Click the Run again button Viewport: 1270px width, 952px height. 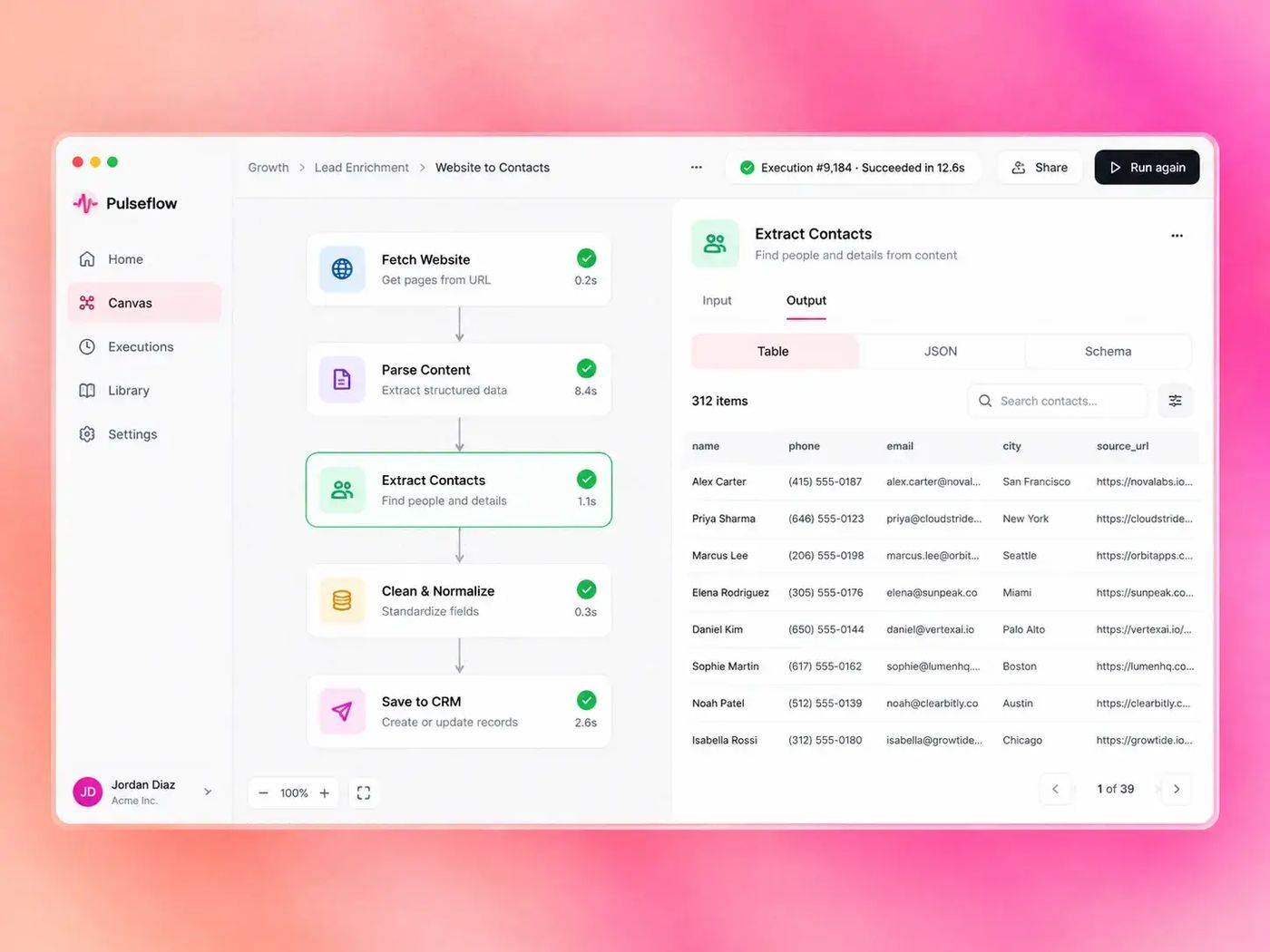click(x=1147, y=168)
